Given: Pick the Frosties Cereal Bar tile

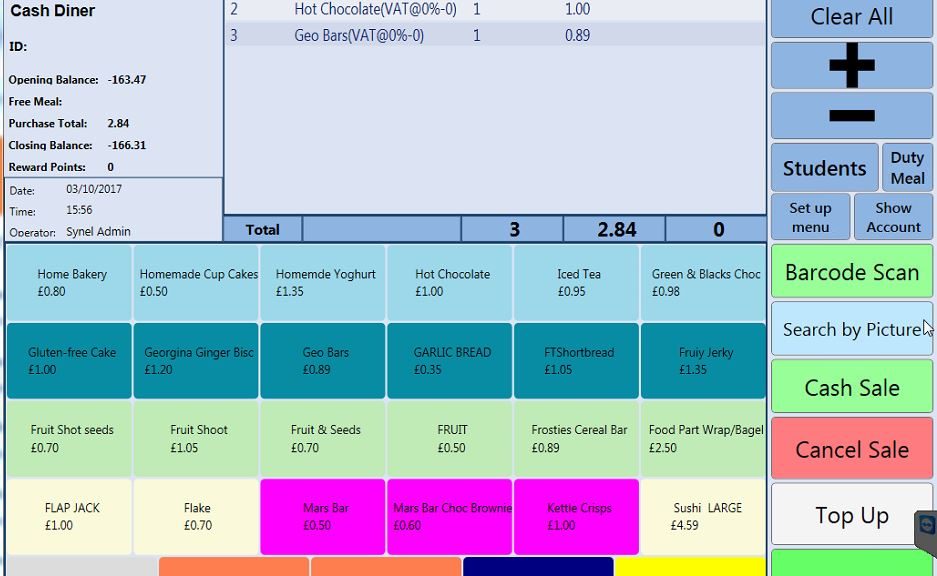Looking at the screenshot, I should tap(577, 439).
